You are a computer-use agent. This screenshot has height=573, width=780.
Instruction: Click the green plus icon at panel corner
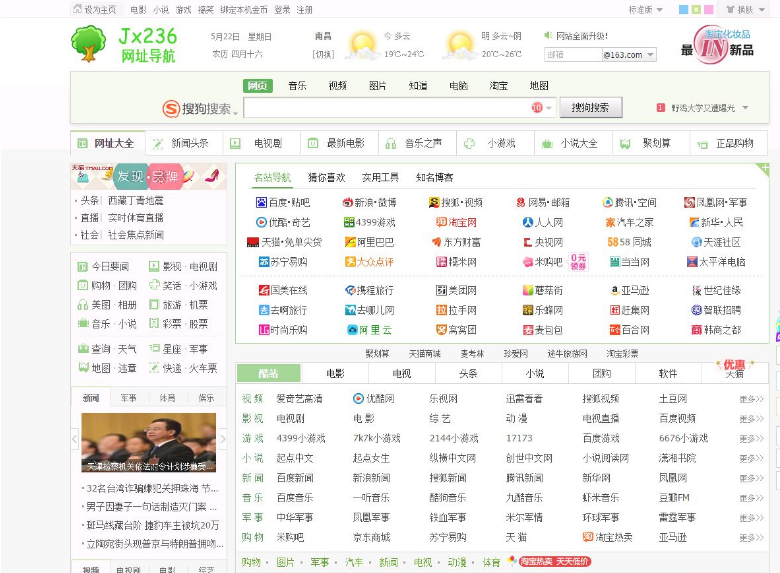[765, 168]
